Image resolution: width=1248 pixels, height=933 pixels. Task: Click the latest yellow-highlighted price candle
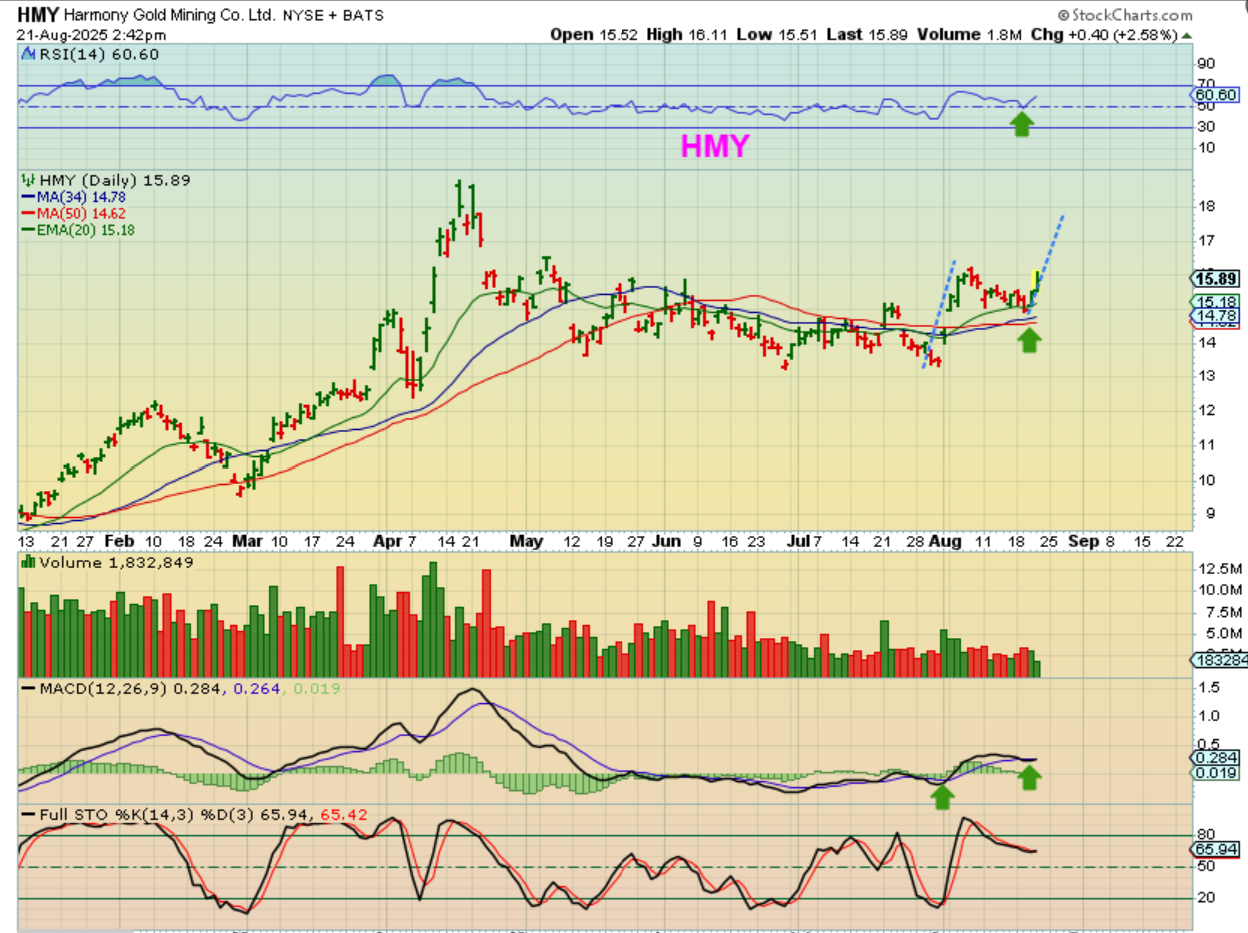[1036, 281]
